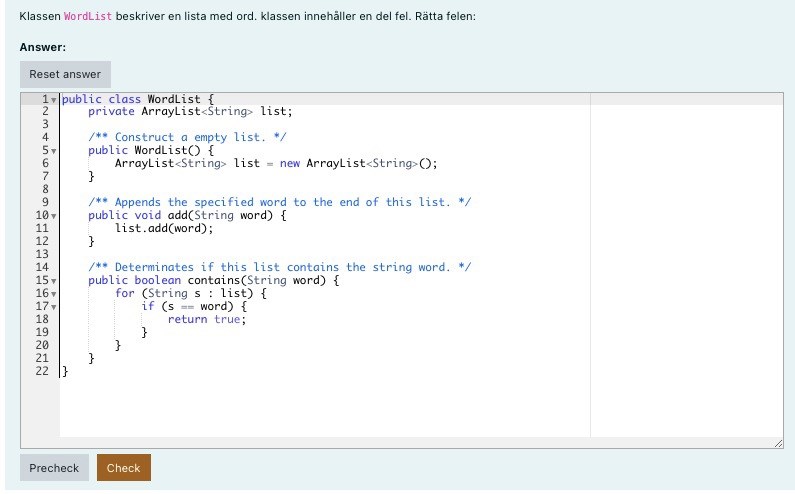The width and height of the screenshot is (795, 494).
Task: Click the list.add(word) statement
Action: 164,228
